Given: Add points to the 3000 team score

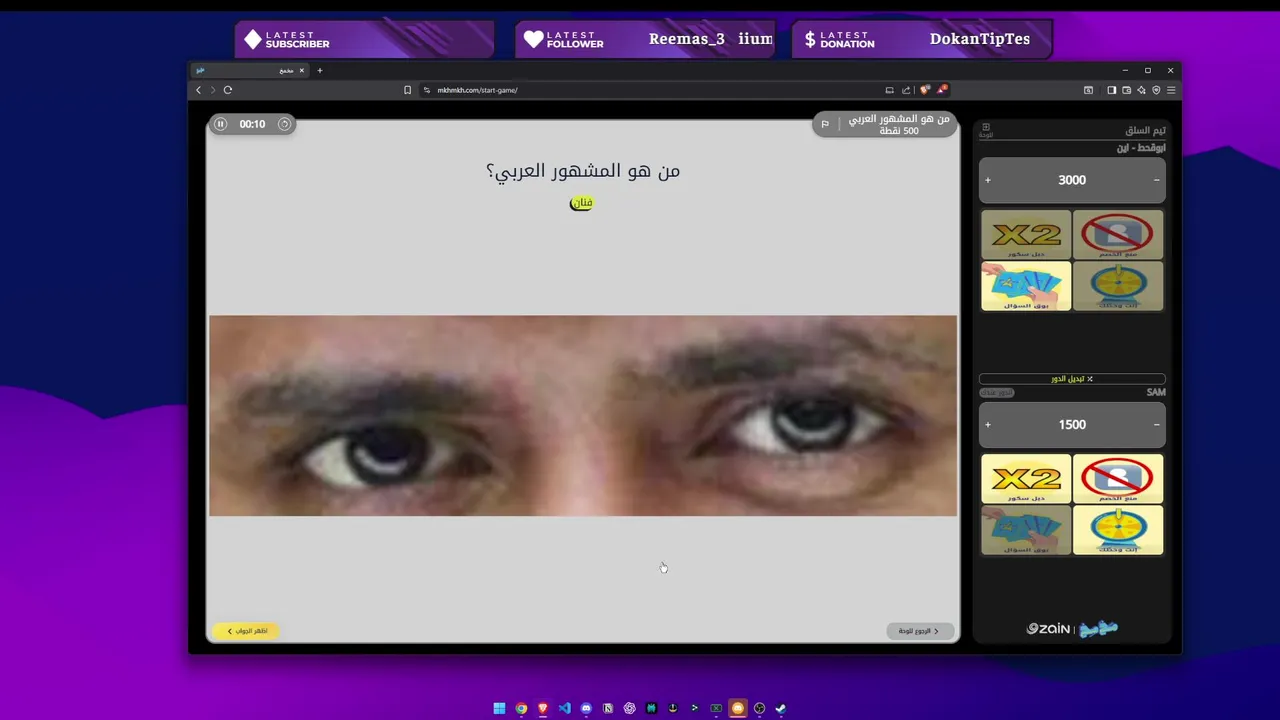Looking at the screenshot, I should coord(988,180).
